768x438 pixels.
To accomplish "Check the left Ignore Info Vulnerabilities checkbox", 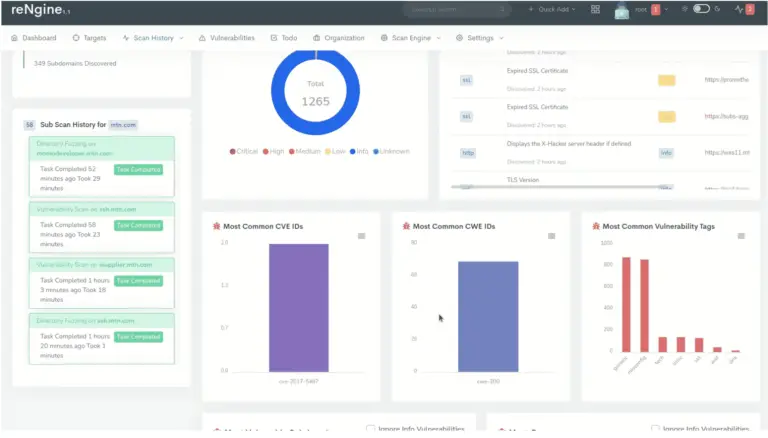I will (x=370, y=429).
